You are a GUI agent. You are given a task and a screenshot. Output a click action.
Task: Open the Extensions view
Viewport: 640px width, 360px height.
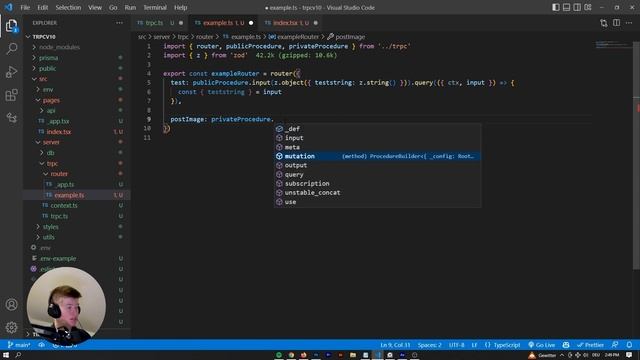[11, 95]
